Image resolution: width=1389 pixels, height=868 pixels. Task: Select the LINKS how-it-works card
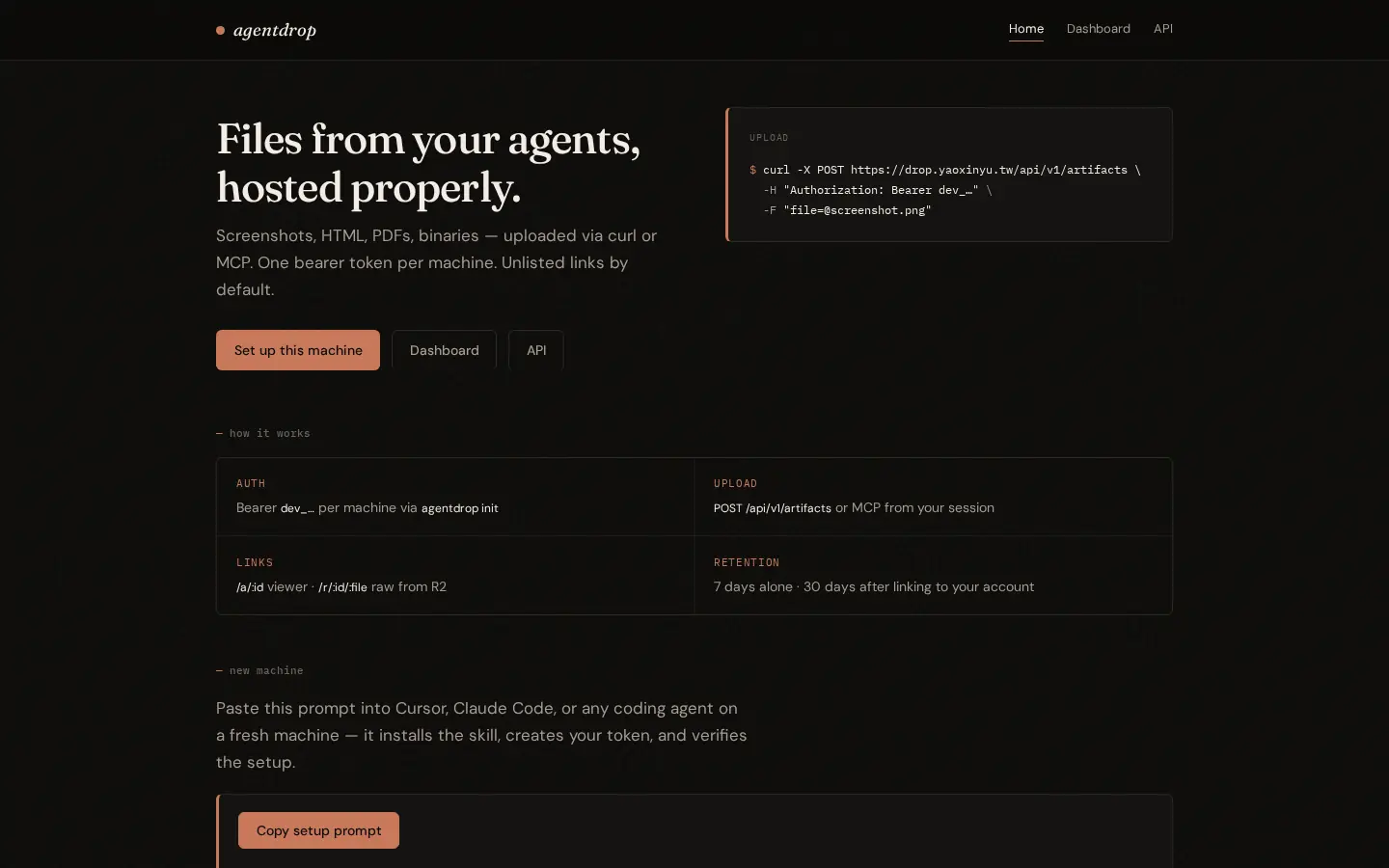(x=455, y=576)
